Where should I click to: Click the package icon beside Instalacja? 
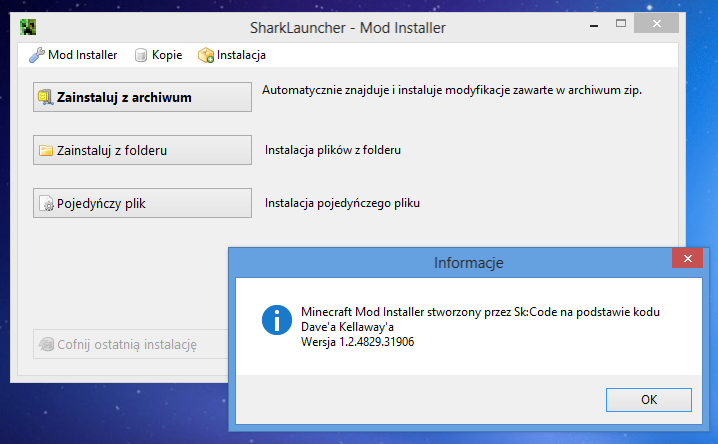(206, 55)
